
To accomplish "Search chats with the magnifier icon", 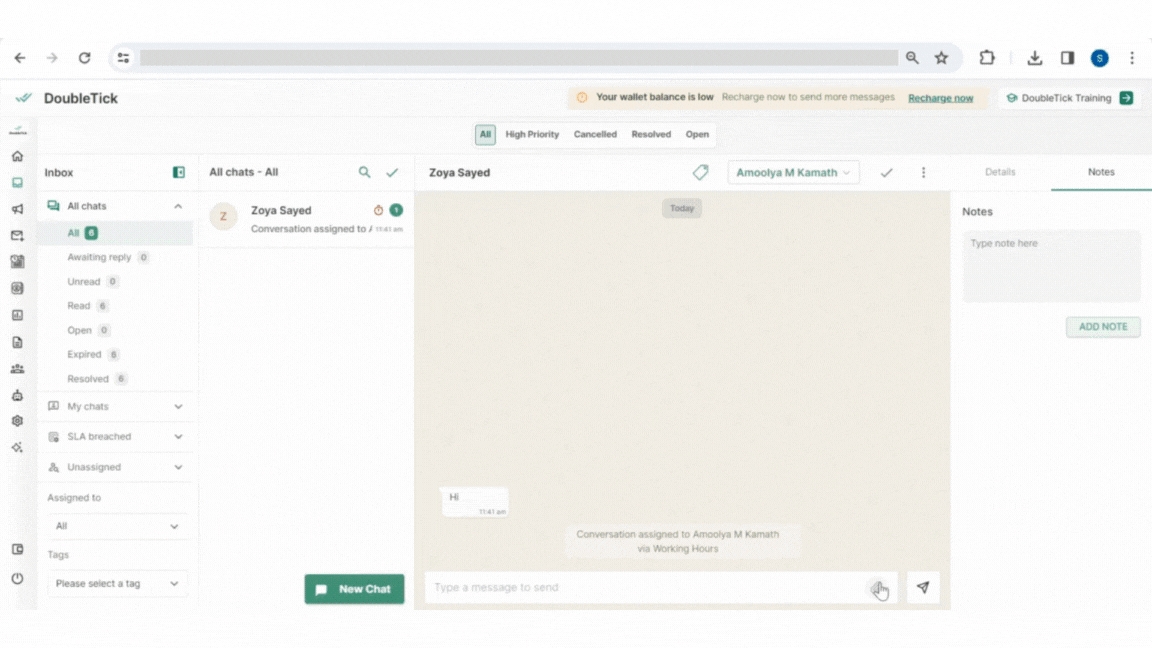I will pyautogui.click(x=365, y=173).
